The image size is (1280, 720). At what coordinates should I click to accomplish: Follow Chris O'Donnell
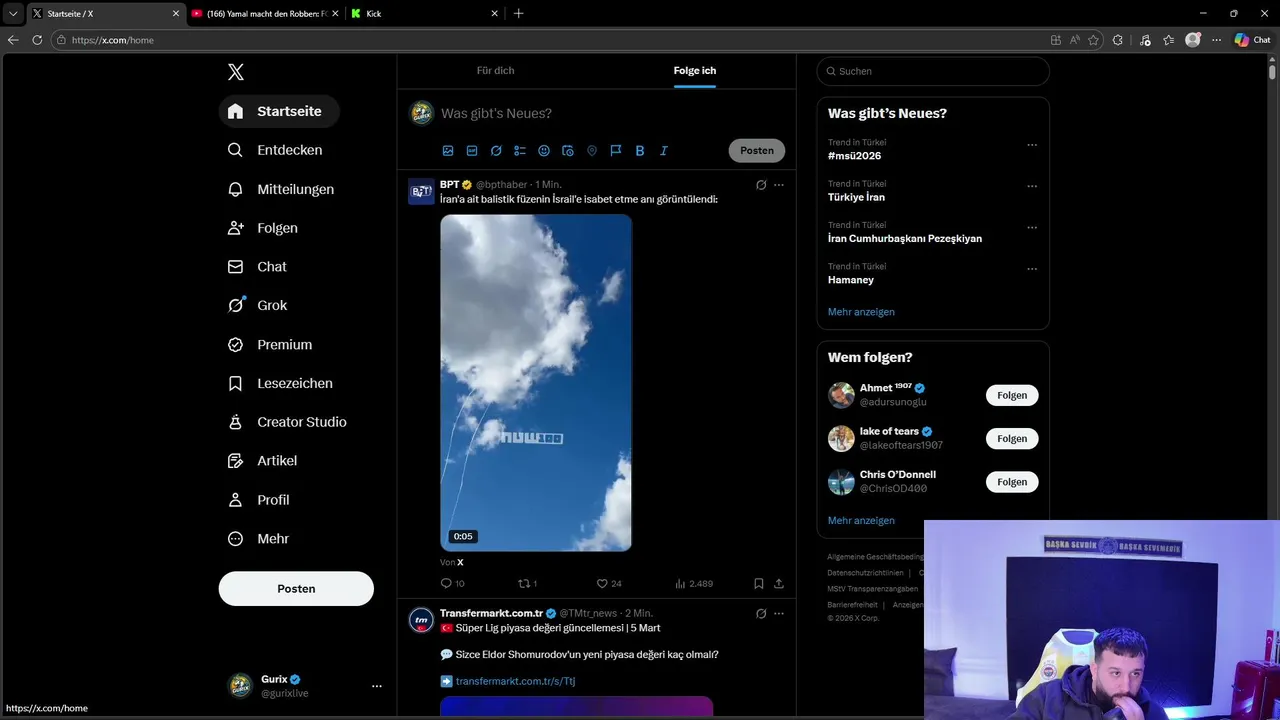pos(1012,481)
